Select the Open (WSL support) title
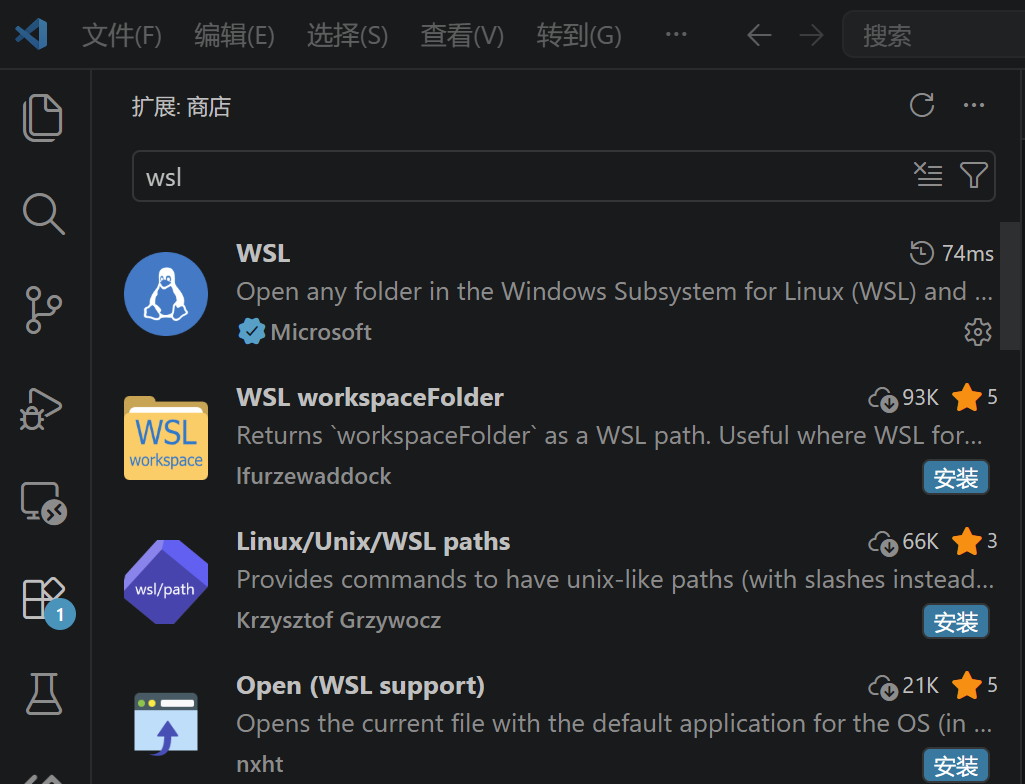Screen dimensions: 1025x784 (360, 685)
